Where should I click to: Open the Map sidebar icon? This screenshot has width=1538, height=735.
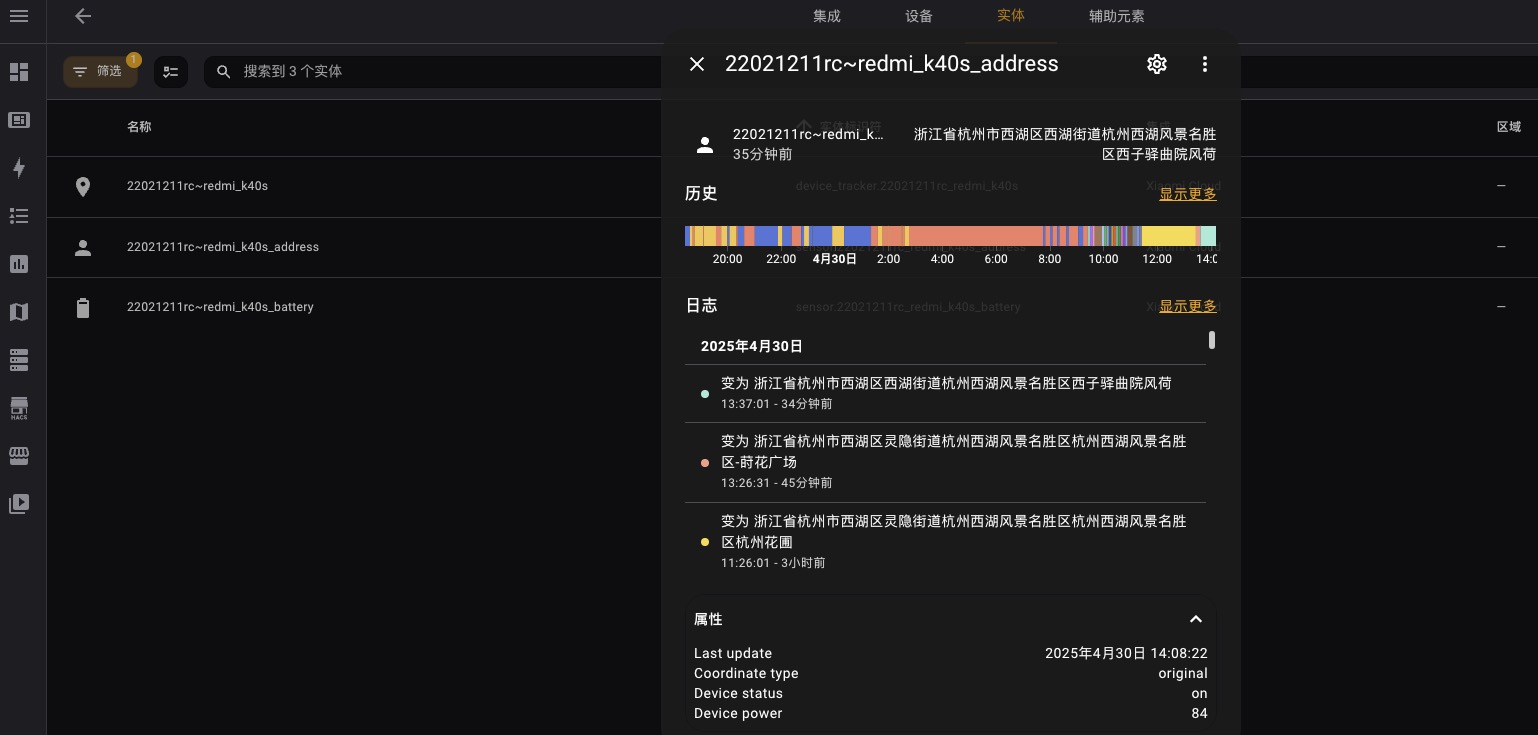19,312
